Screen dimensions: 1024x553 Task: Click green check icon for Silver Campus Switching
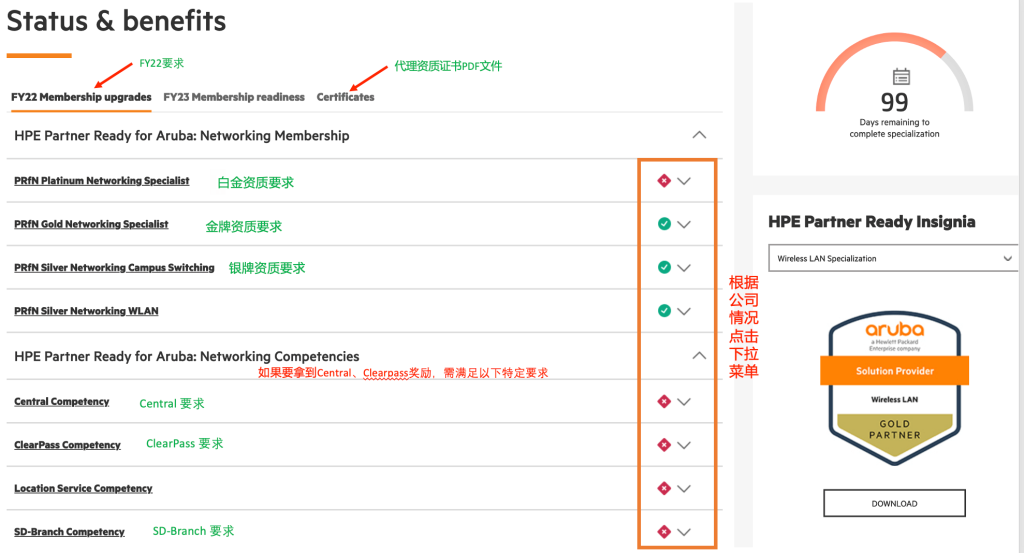[x=664, y=267]
